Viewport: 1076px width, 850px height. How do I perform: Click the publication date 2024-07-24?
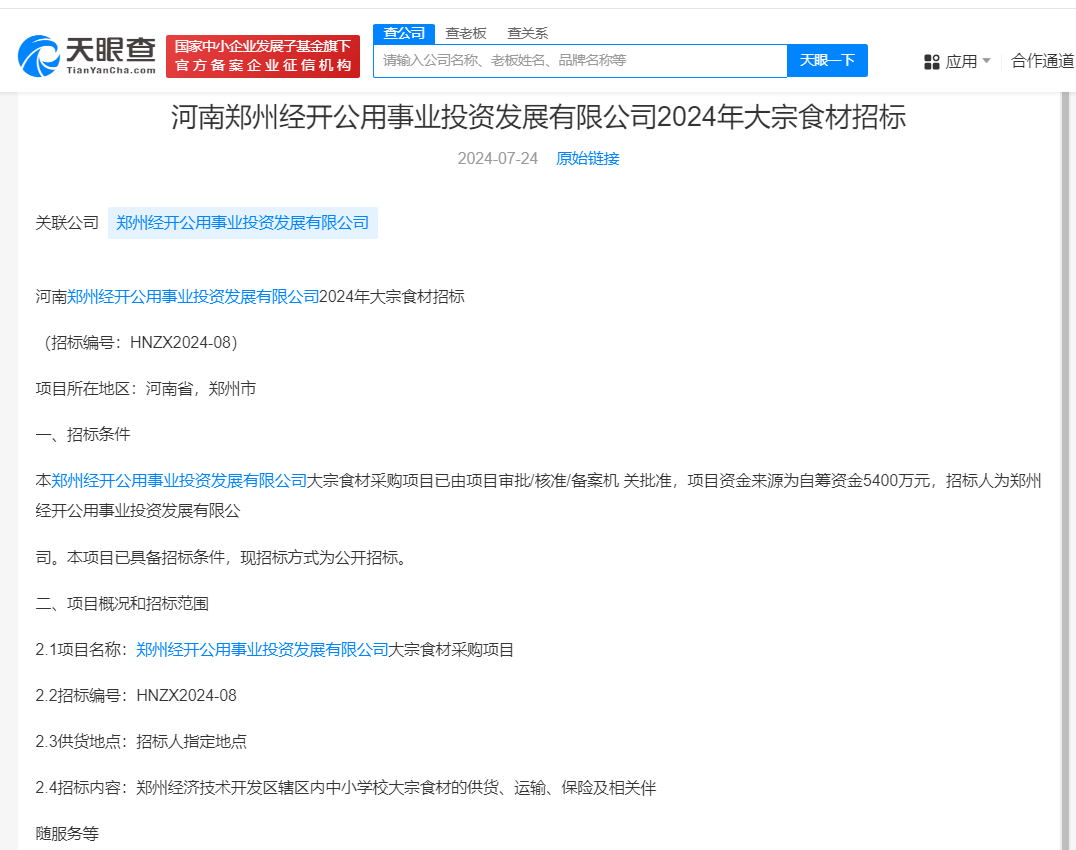tap(497, 158)
